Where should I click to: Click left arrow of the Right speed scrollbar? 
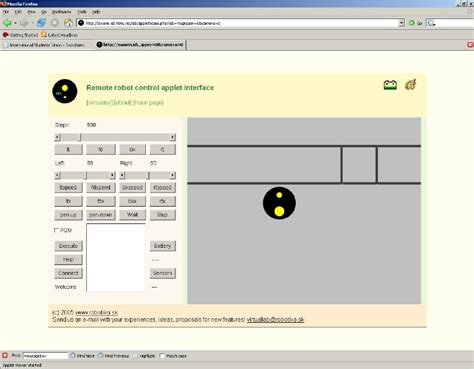click(x=122, y=175)
